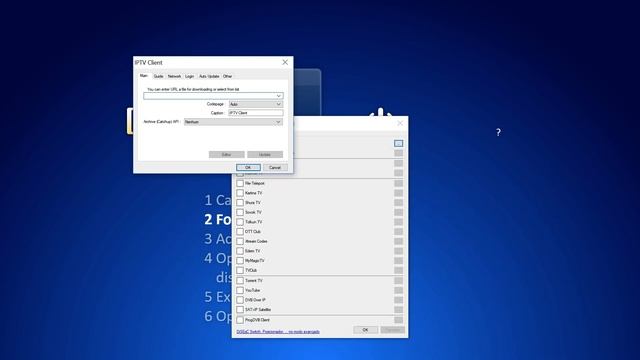Cancel the IPTV Client dialog
This screenshot has width=640, height=360.
point(275,168)
